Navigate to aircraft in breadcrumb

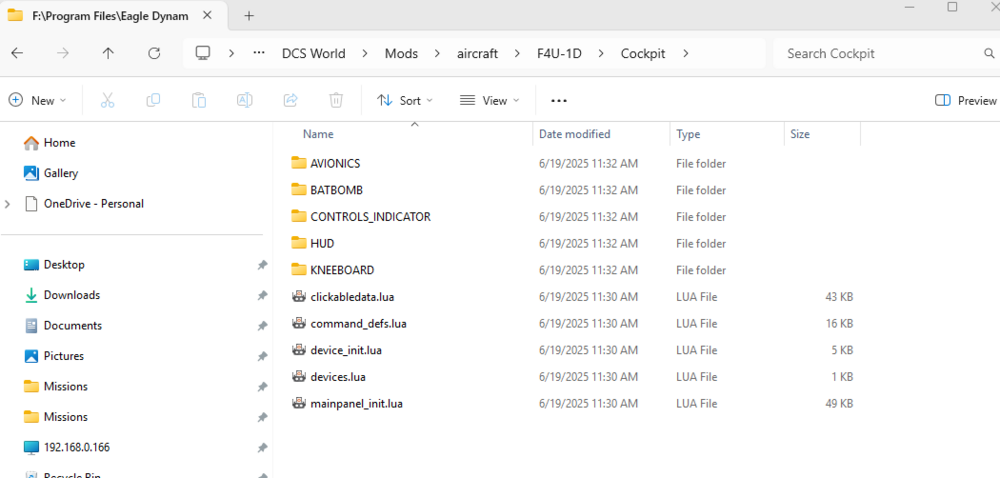point(477,54)
